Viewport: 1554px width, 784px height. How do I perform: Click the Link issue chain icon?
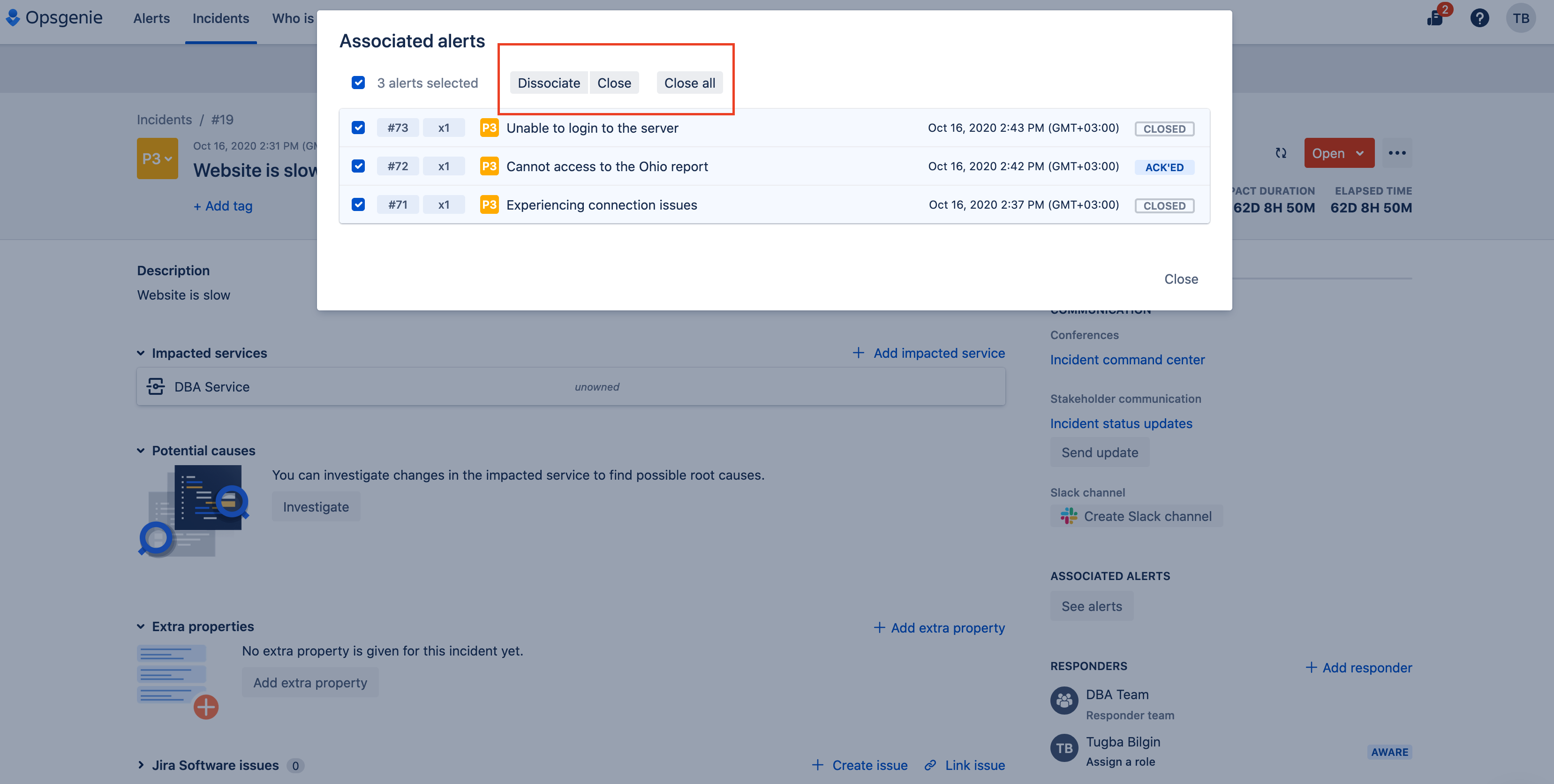pos(930,765)
